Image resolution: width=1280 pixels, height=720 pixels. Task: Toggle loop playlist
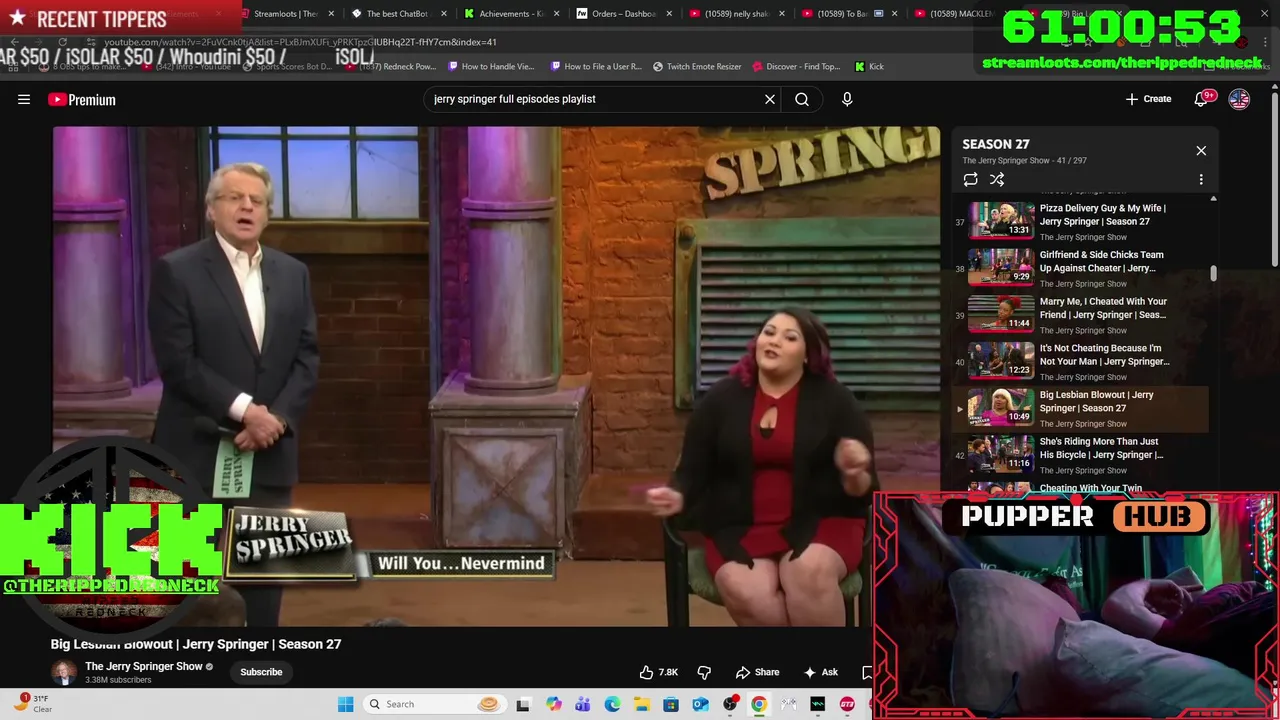coord(970,180)
